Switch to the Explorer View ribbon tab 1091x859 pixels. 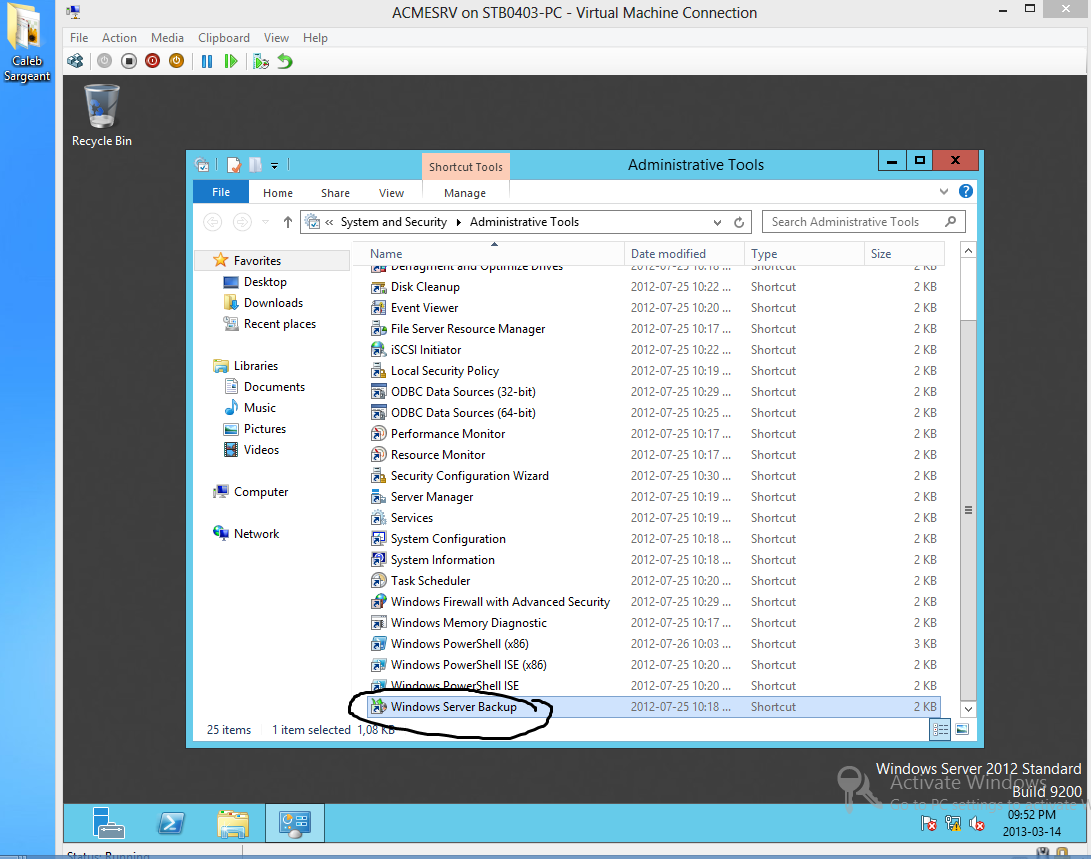click(391, 193)
